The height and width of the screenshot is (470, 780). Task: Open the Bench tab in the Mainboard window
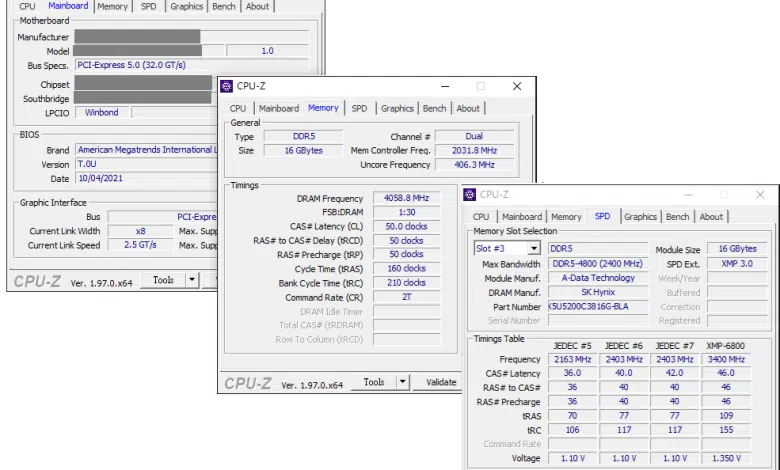224,6
